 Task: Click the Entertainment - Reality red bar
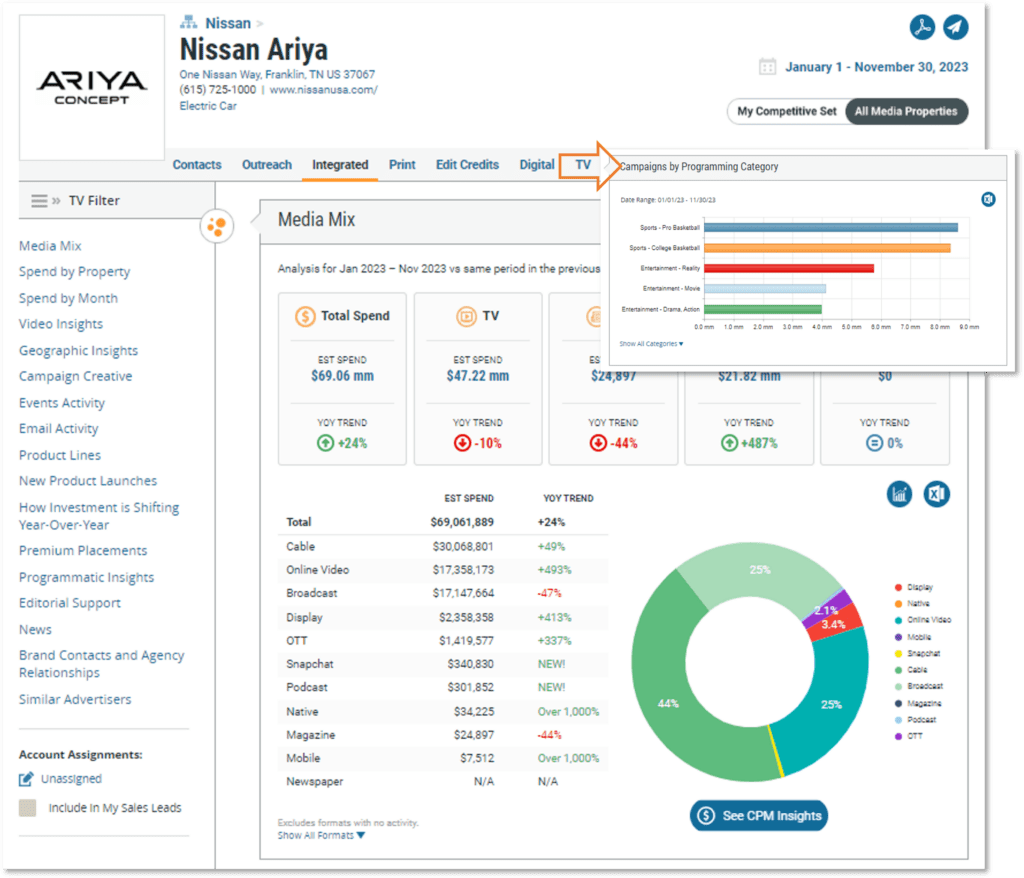point(789,268)
